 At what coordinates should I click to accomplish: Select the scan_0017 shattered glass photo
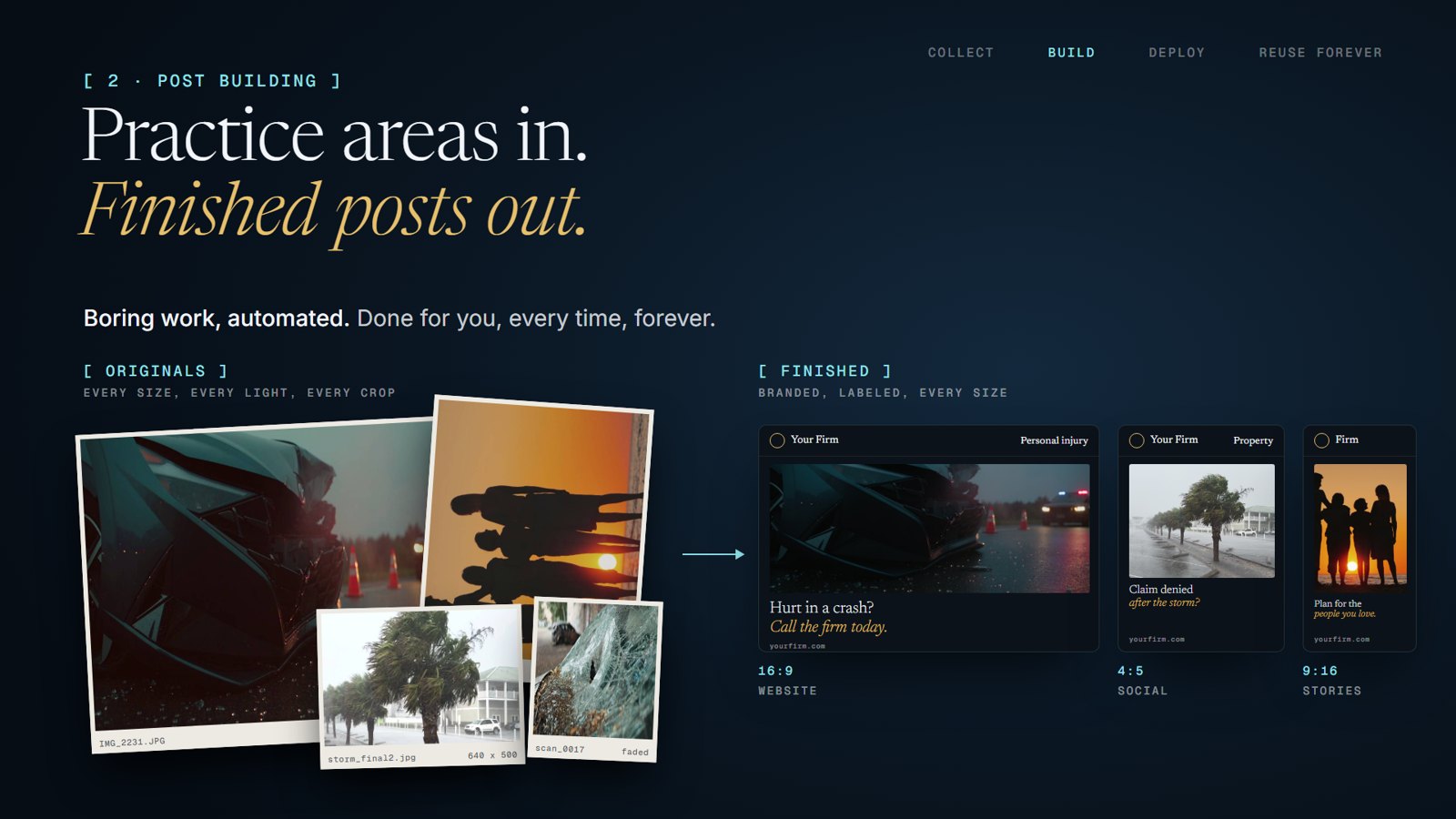[x=595, y=678]
